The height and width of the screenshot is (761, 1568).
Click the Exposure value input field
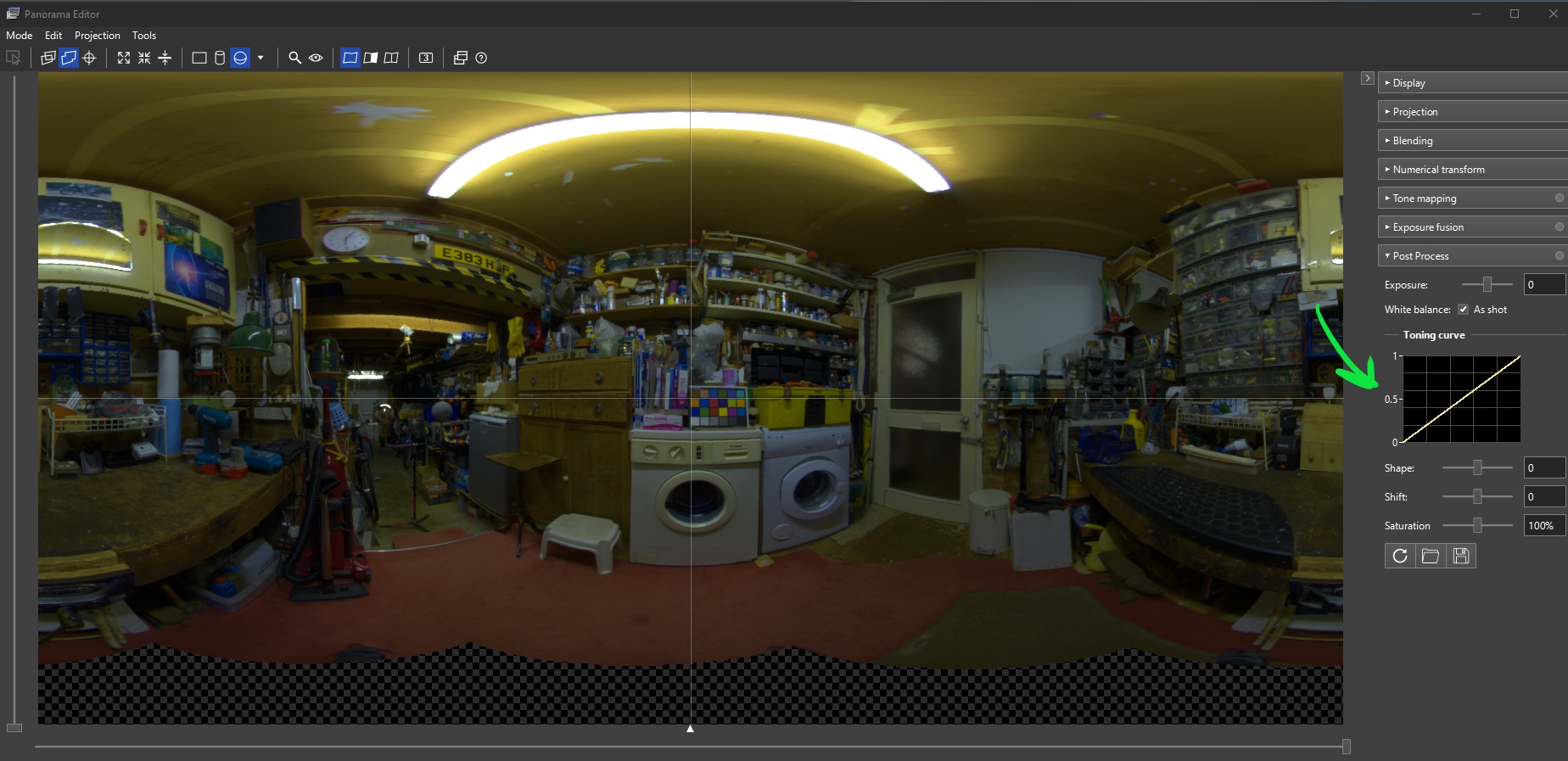pyautogui.click(x=1544, y=284)
